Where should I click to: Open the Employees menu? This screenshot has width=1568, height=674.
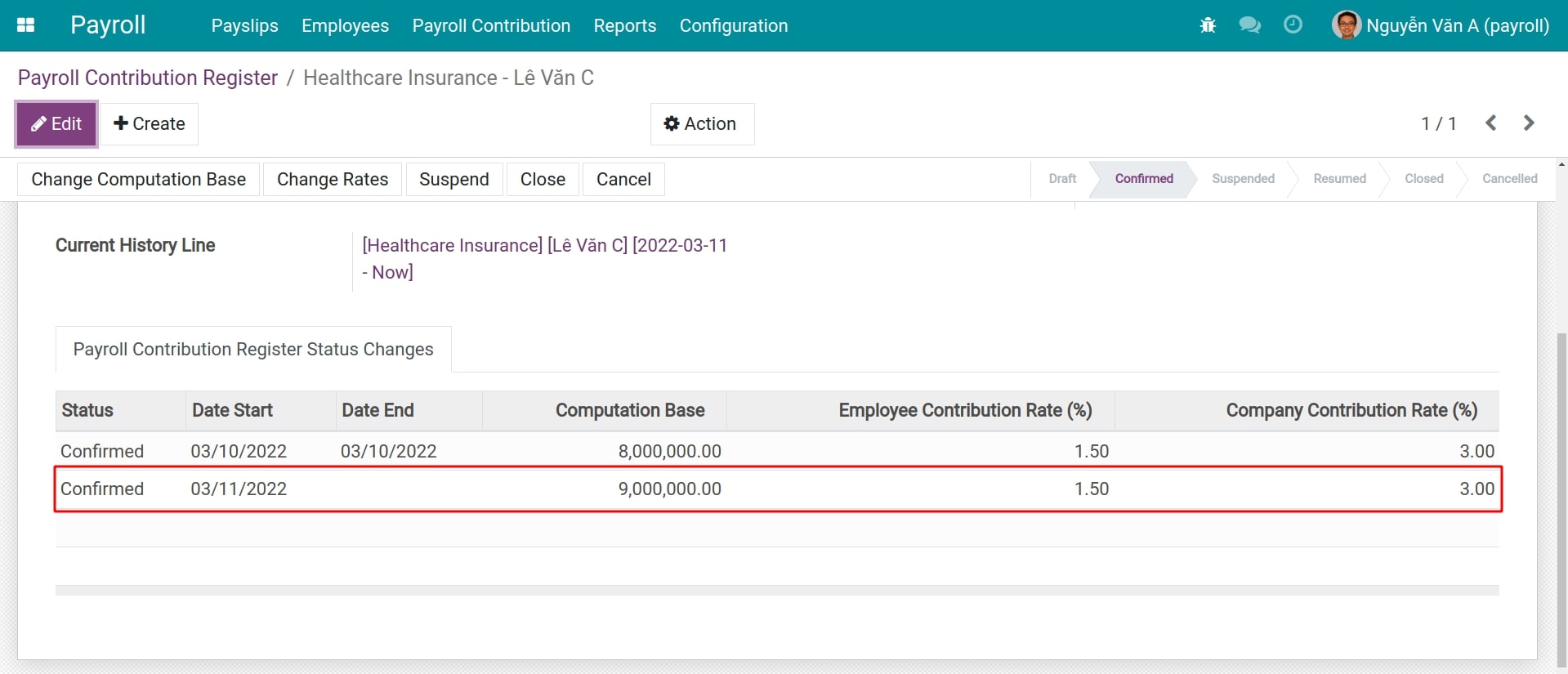pyautogui.click(x=345, y=26)
